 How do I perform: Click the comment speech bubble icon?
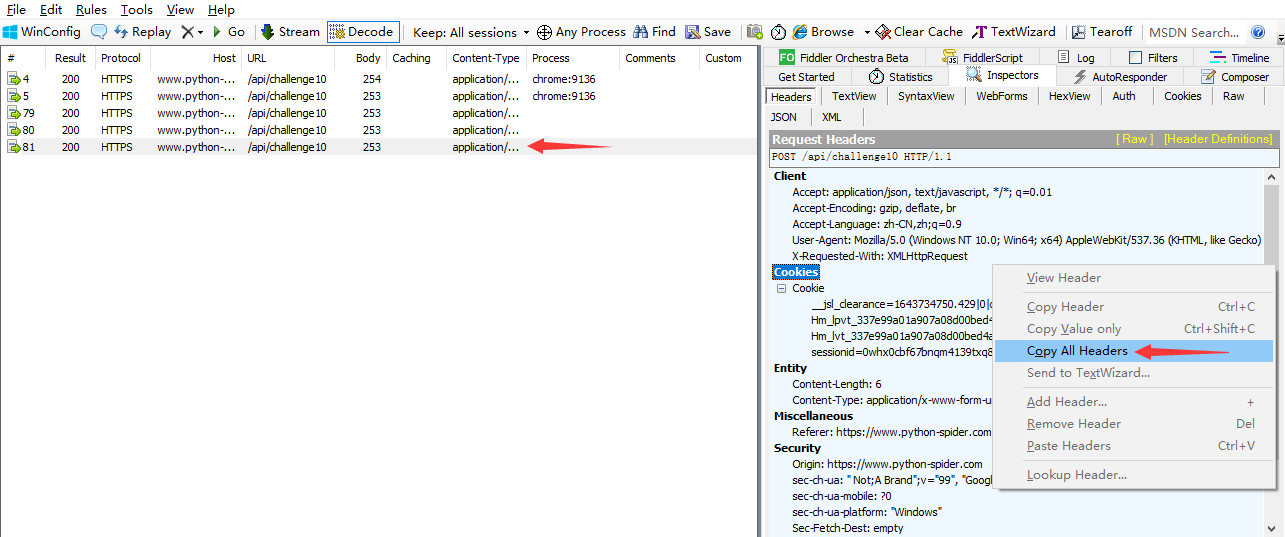click(99, 32)
